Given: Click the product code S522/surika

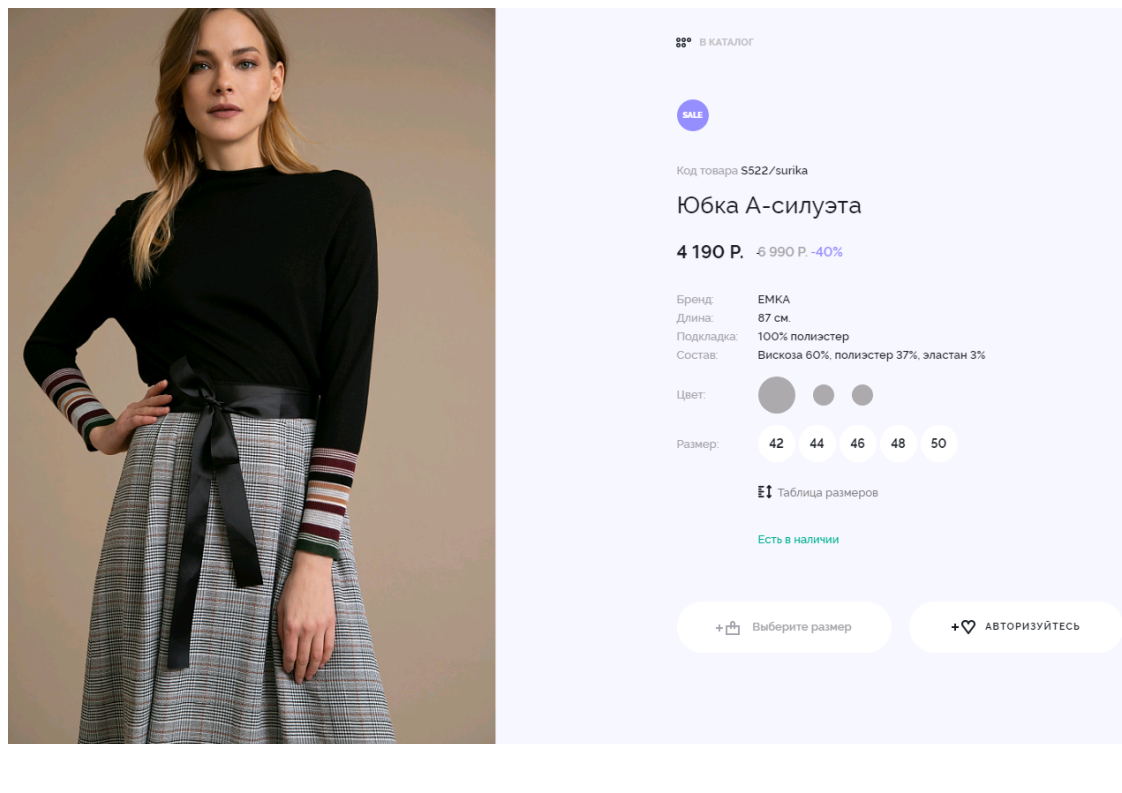Looking at the screenshot, I should [774, 170].
